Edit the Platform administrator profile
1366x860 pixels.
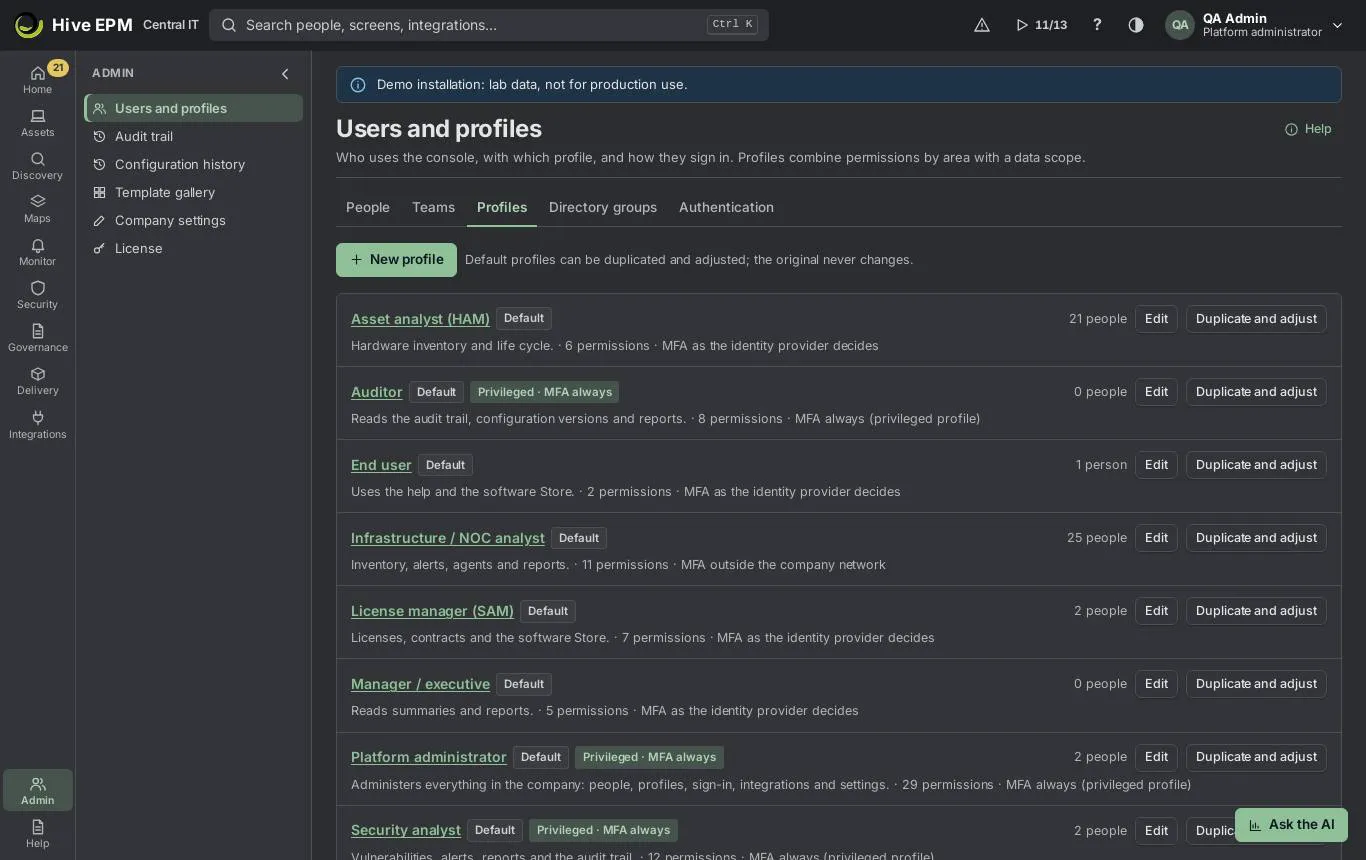tap(1156, 757)
